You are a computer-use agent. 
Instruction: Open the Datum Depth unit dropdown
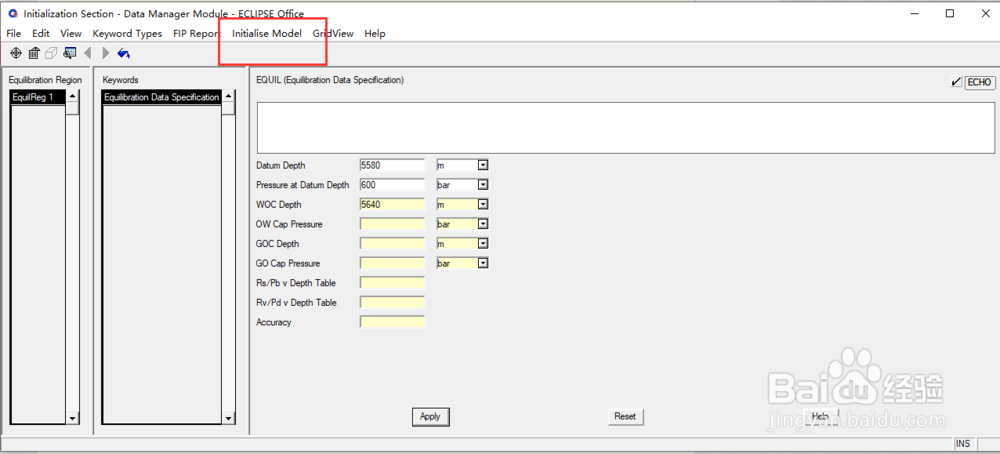point(483,165)
